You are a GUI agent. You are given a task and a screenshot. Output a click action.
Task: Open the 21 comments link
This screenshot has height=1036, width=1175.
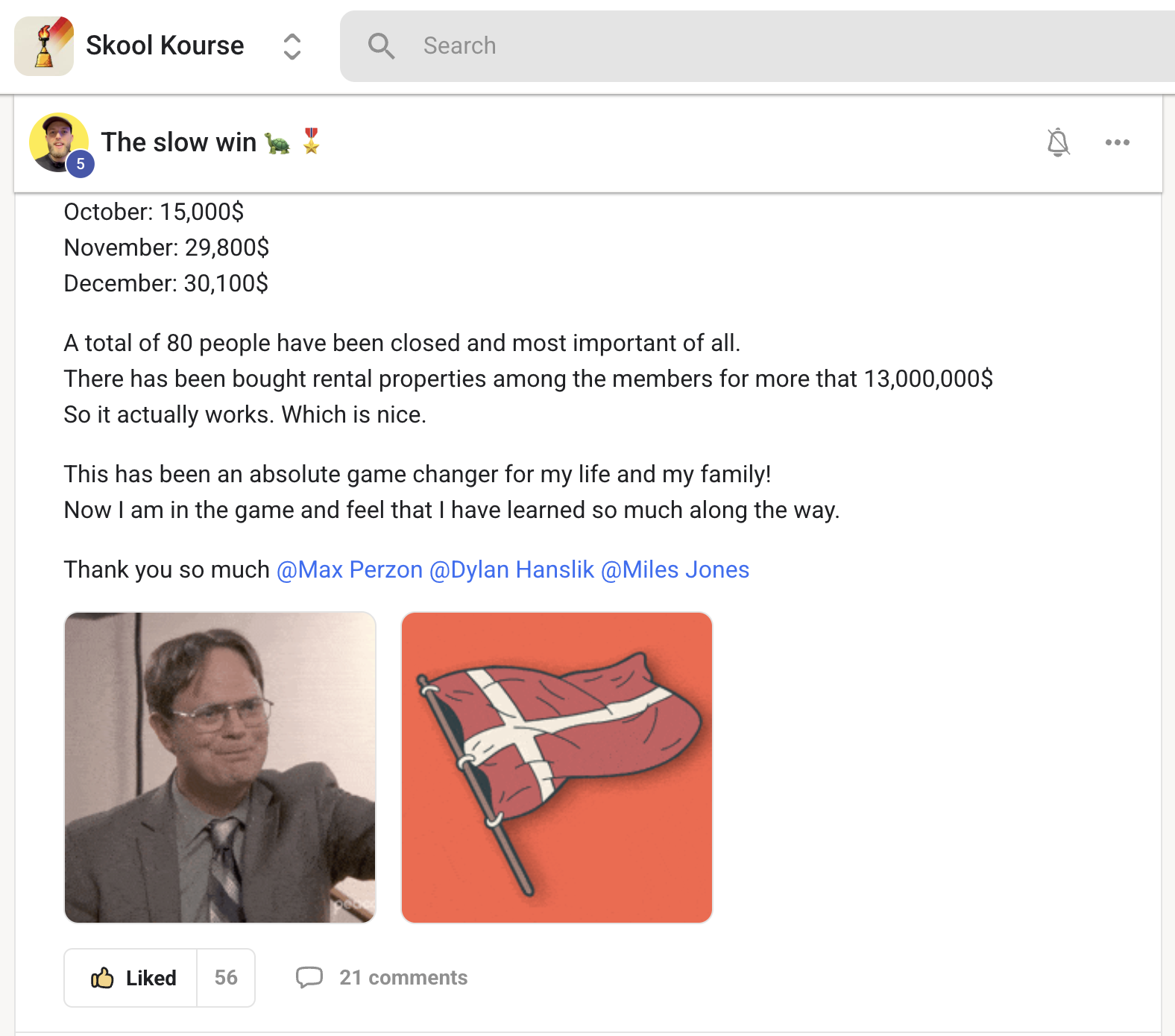(403, 978)
